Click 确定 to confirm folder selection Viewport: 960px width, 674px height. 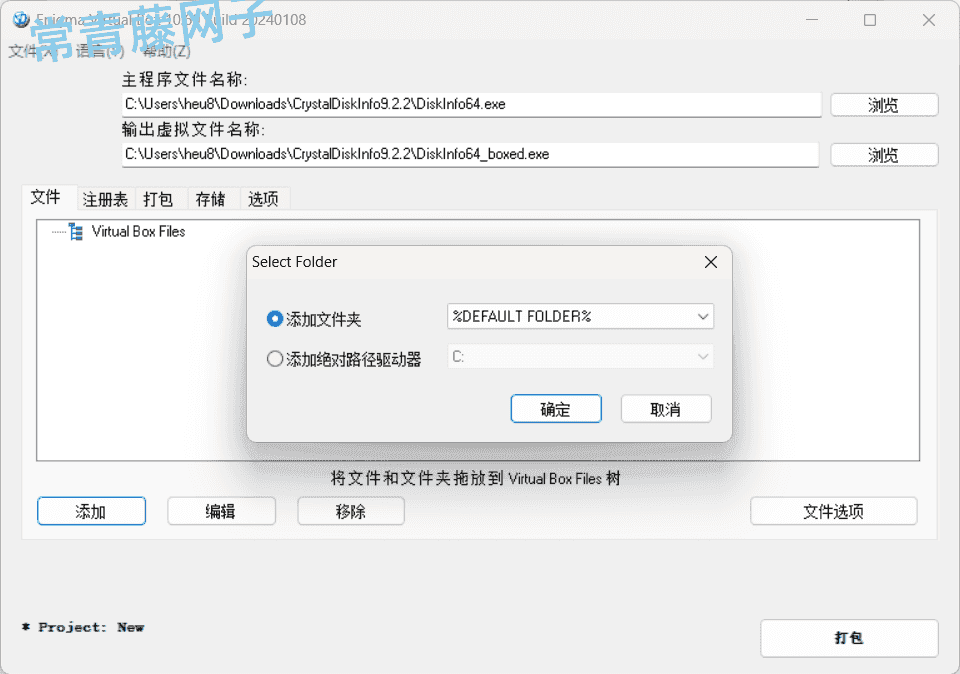pyautogui.click(x=556, y=409)
